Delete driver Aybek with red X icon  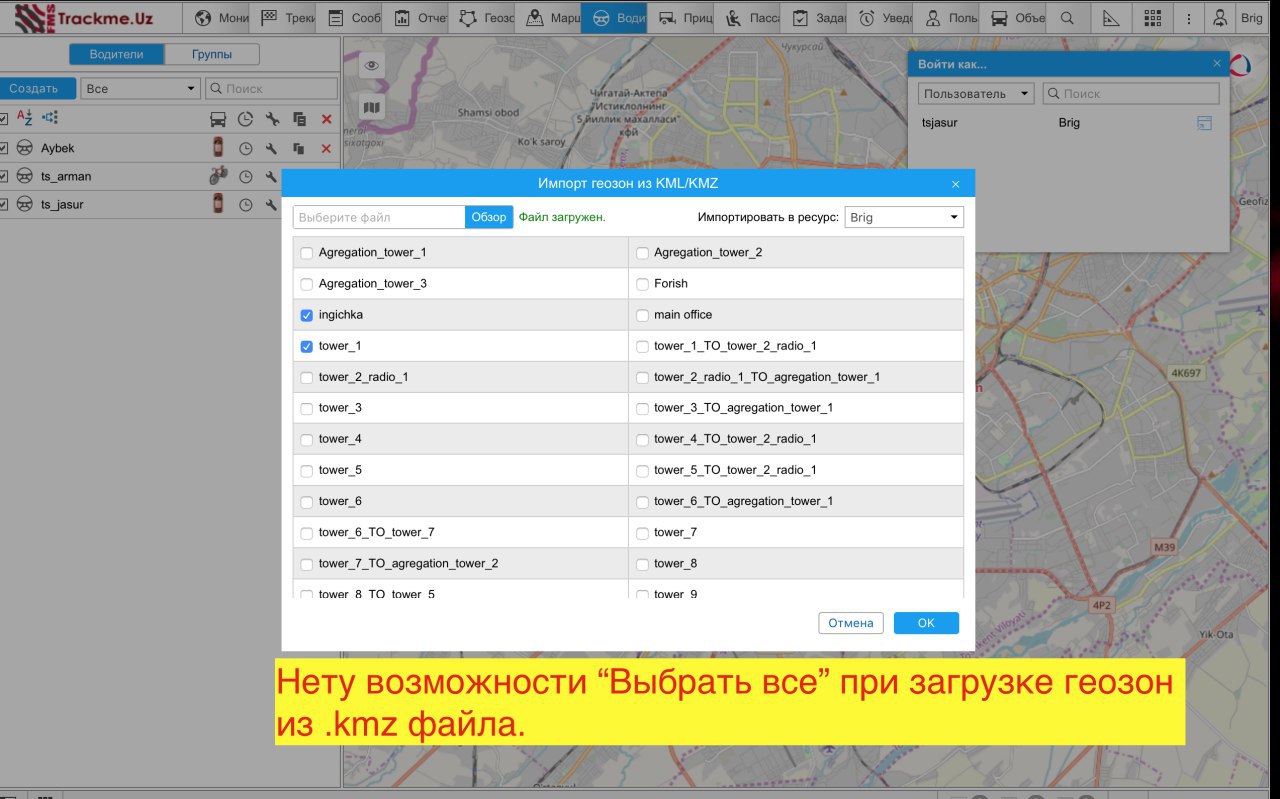(x=326, y=148)
